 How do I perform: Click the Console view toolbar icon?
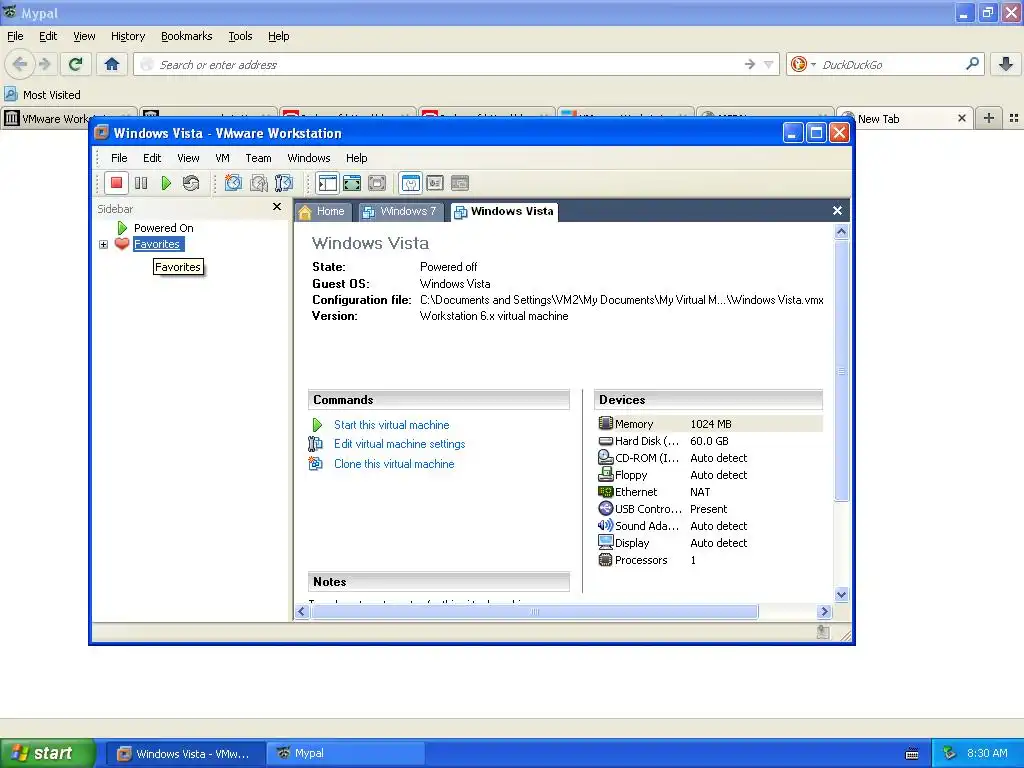click(460, 184)
